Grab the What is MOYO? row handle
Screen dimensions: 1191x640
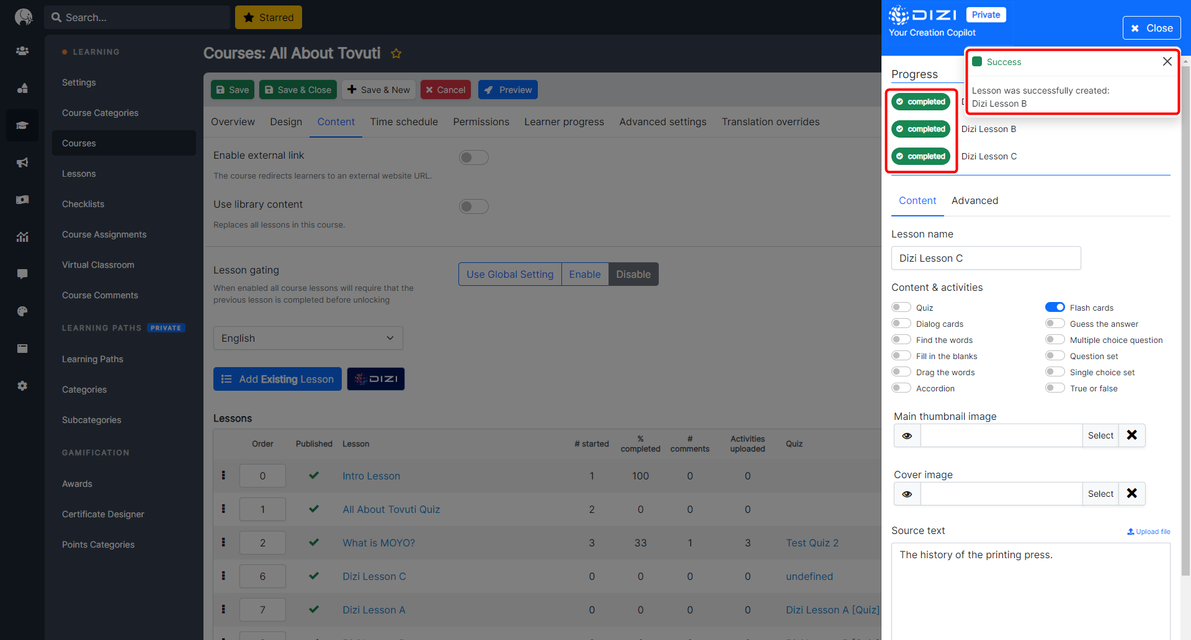[x=223, y=542]
